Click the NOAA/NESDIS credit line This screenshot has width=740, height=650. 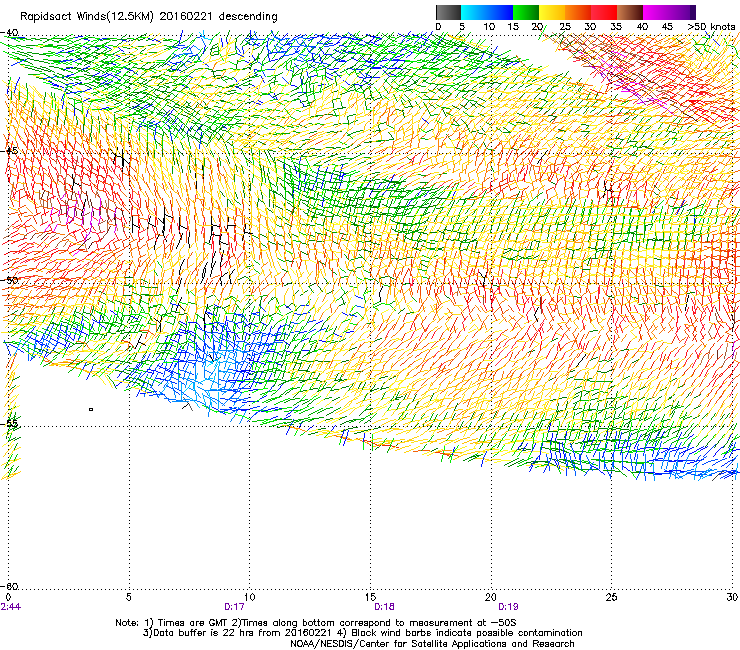point(432,643)
